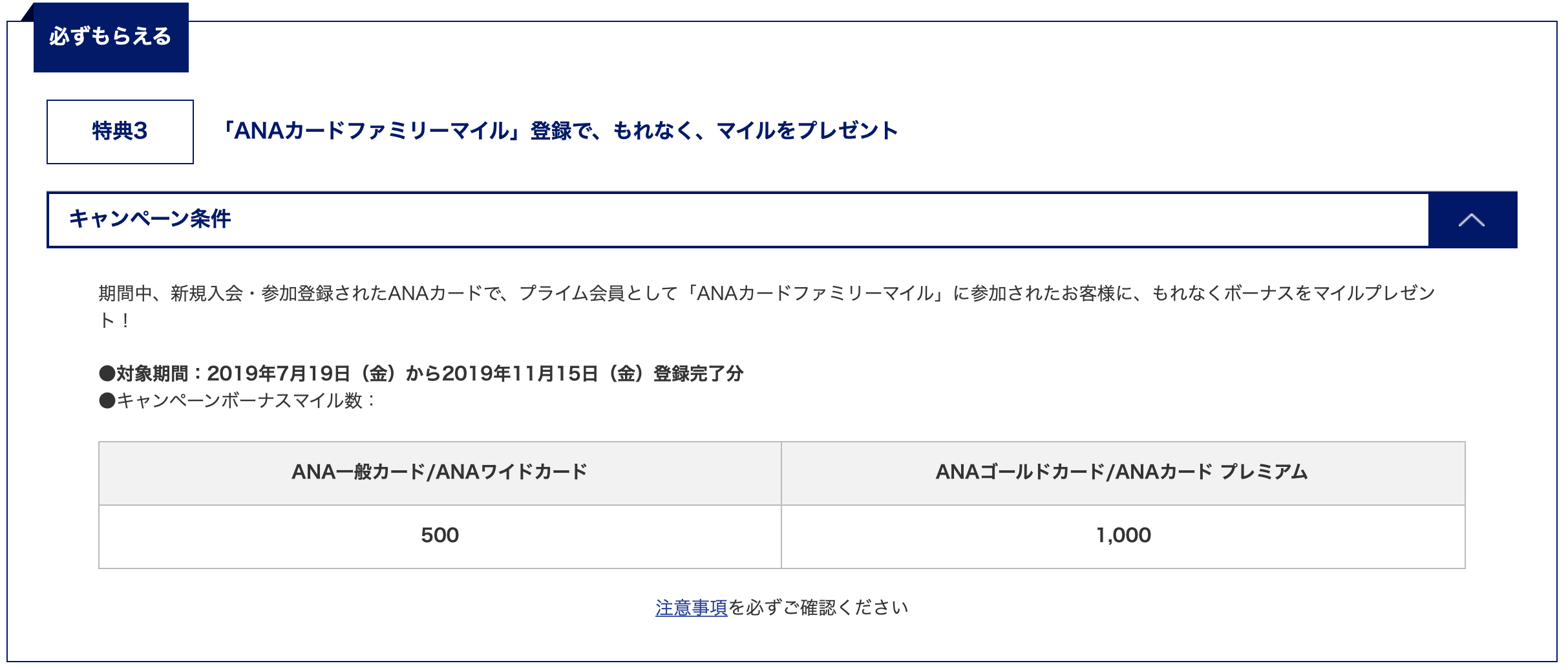Click the ANAゴールドカード/ANAカード プレミアム column header
This screenshot has width=1568, height=670.
coord(1123,473)
